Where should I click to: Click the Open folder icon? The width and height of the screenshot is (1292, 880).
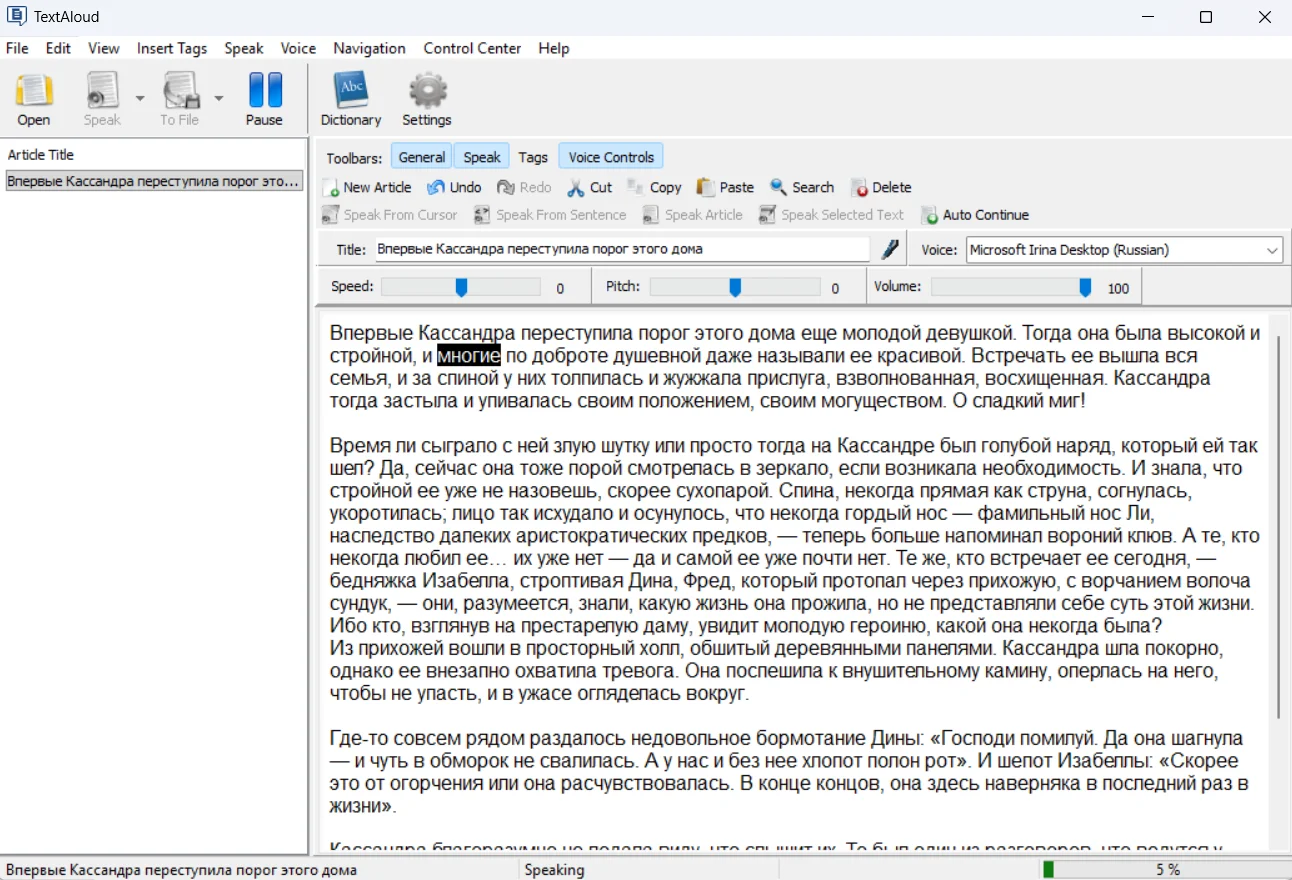[x=33, y=92]
